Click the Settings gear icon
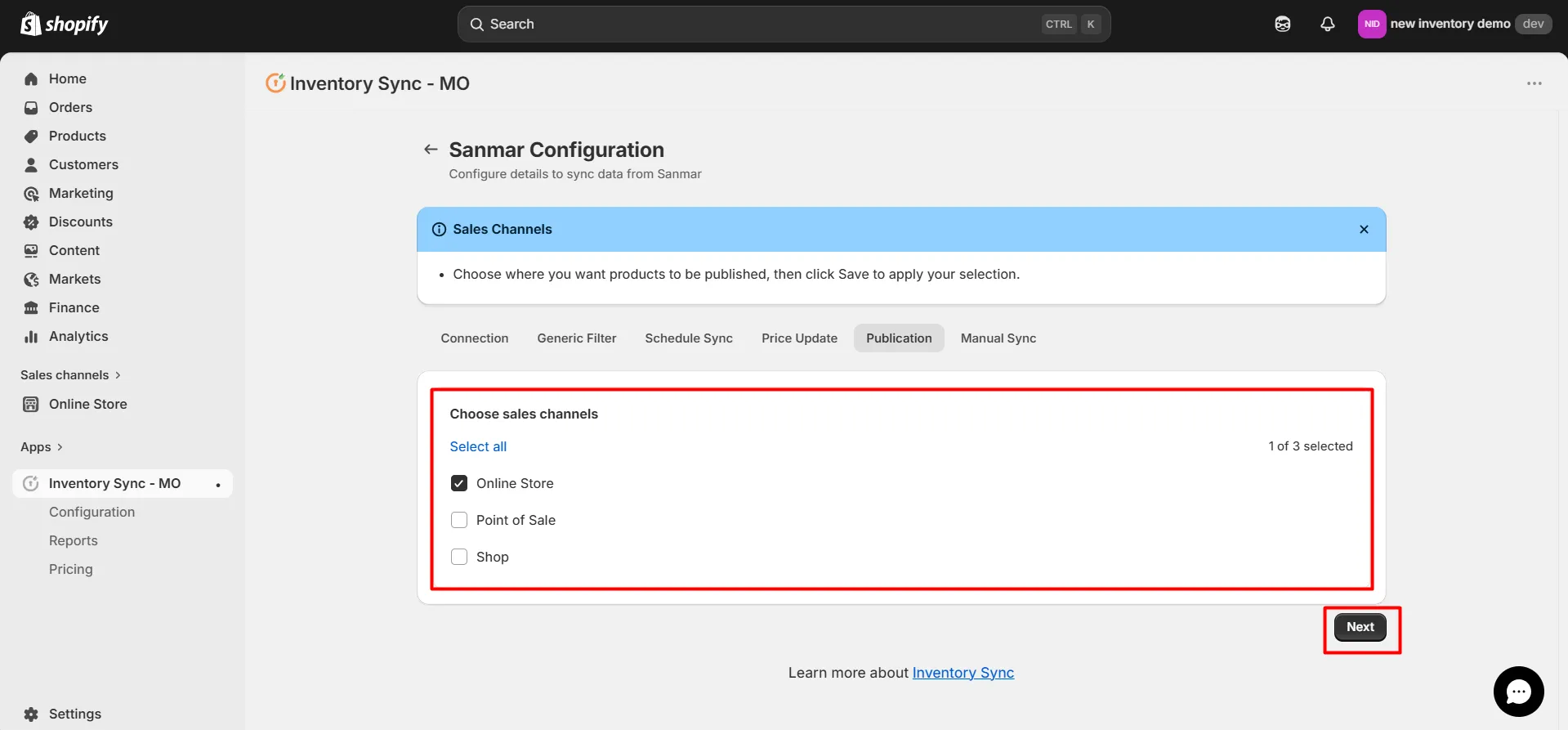This screenshot has height=730, width=1568. click(31, 714)
